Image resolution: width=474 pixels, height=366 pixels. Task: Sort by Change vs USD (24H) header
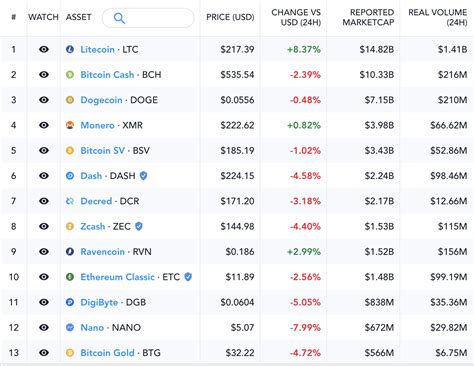(296, 17)
